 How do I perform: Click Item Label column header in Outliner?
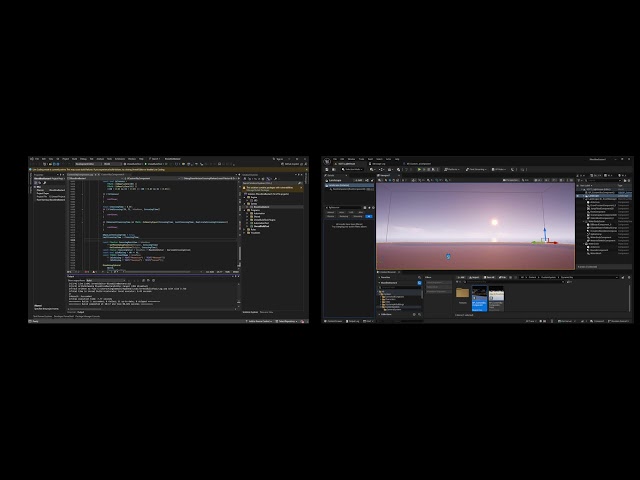pos(585,186)
